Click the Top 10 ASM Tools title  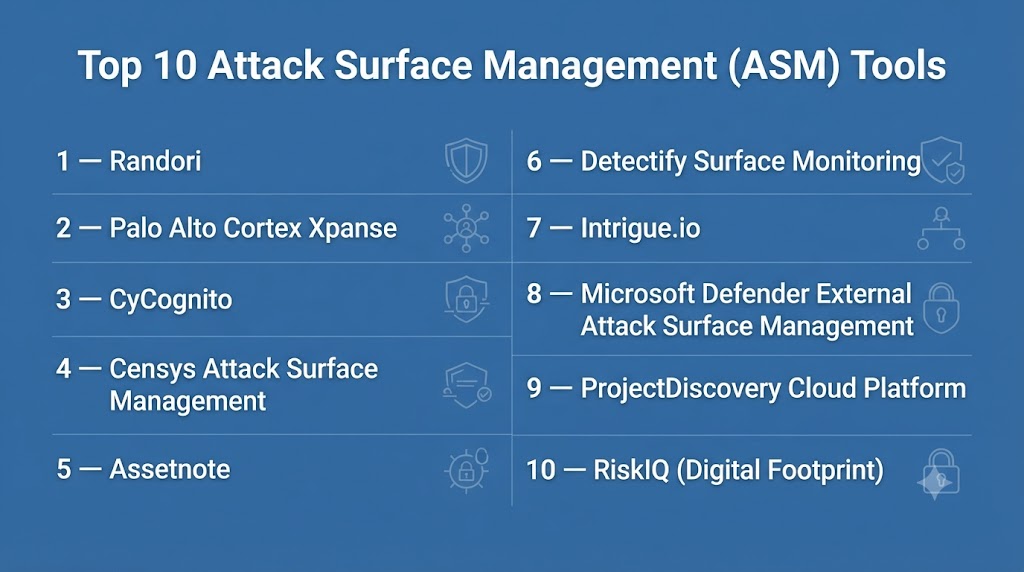click(512, 66)
